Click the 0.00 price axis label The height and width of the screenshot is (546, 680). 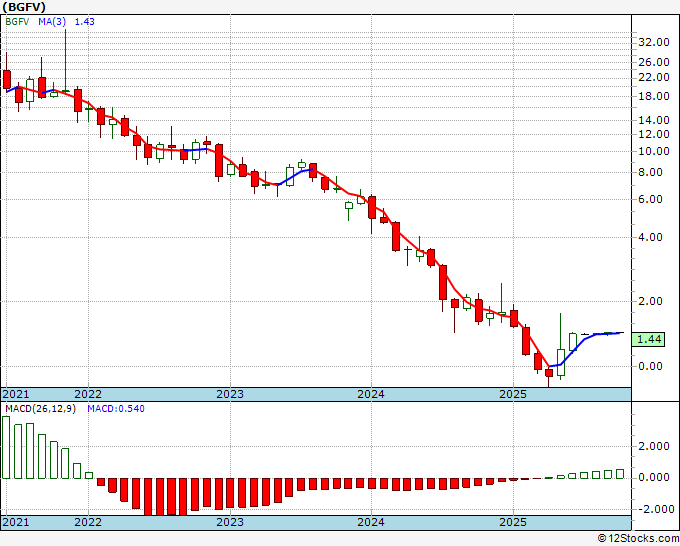(650, 366)
